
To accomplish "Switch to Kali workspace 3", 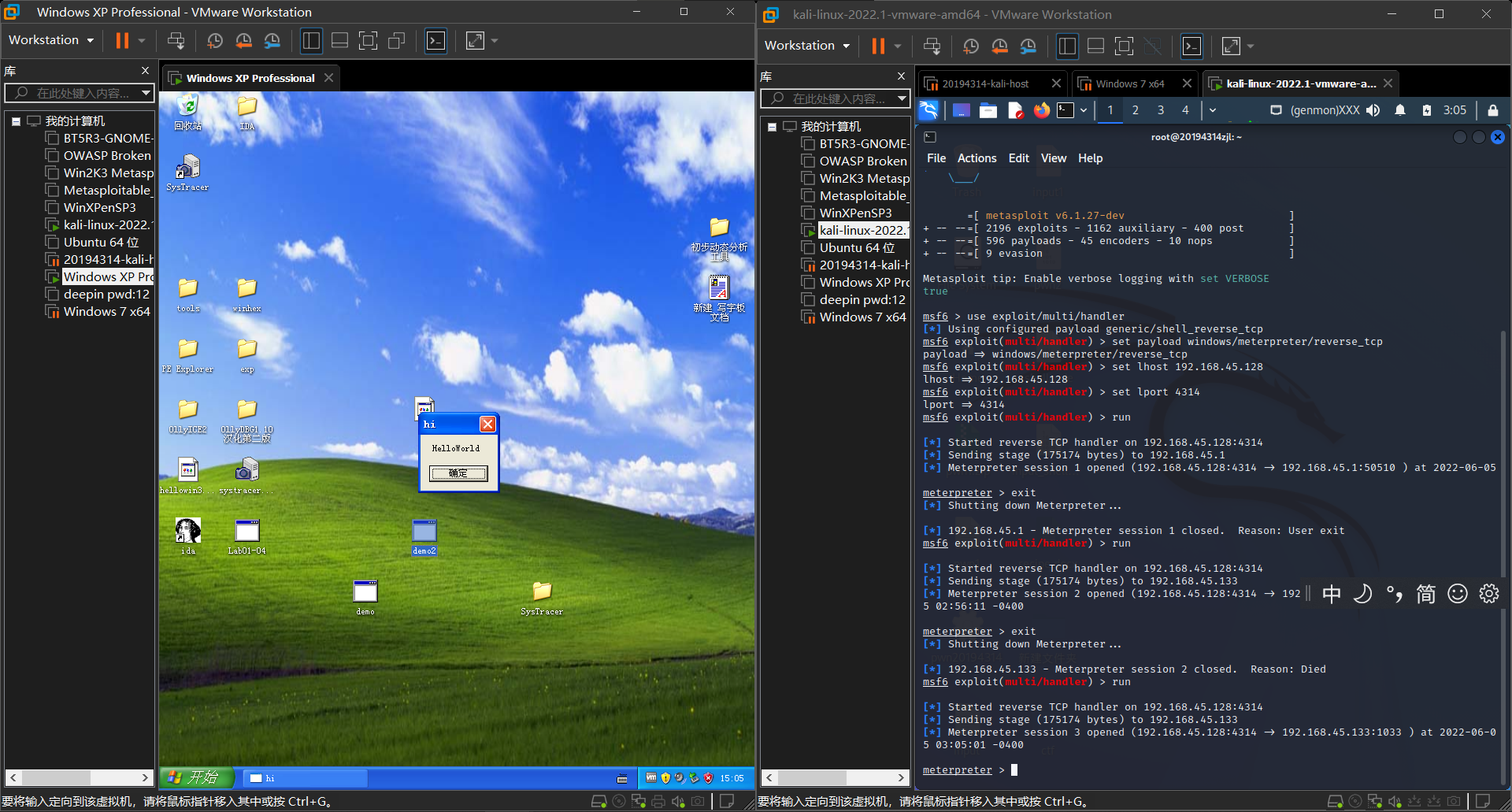I will 1160,110.
